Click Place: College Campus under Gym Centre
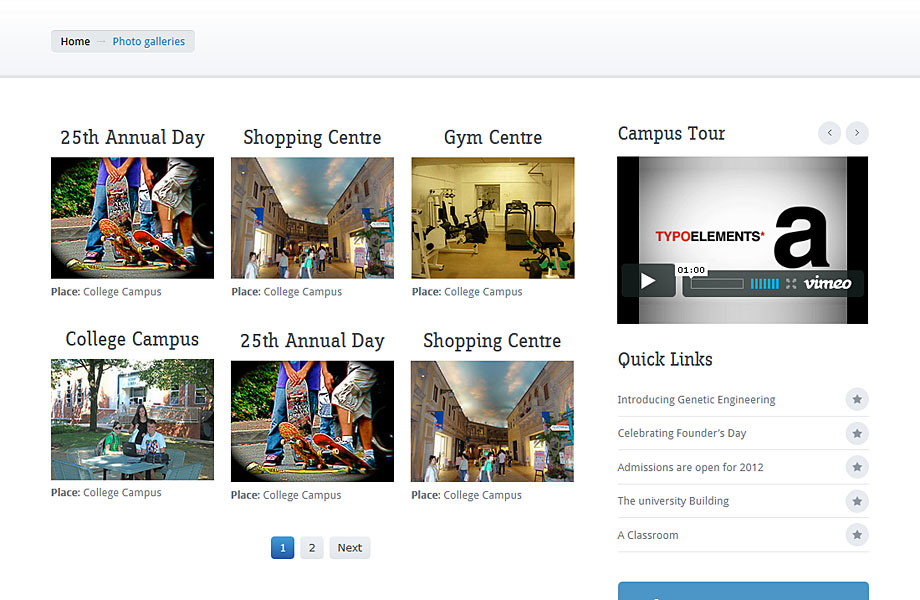Image resolution: width=920 pixels, height=600 pixels. (467, 291)
